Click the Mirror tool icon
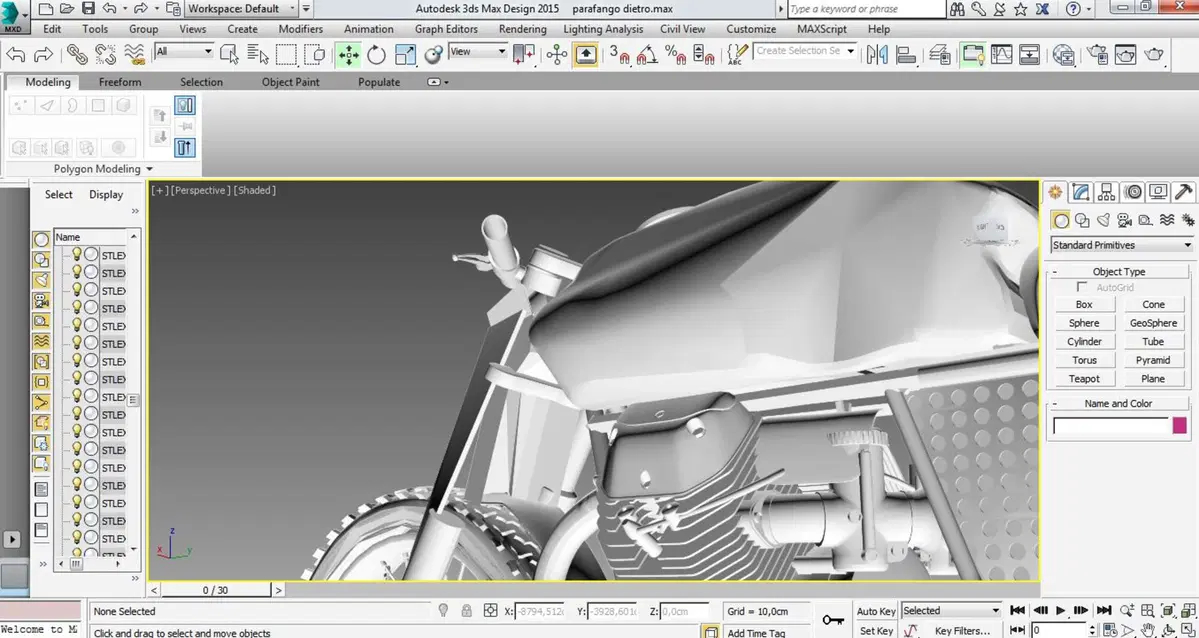The image size is (1199, 638). click(x=877, y=54)
